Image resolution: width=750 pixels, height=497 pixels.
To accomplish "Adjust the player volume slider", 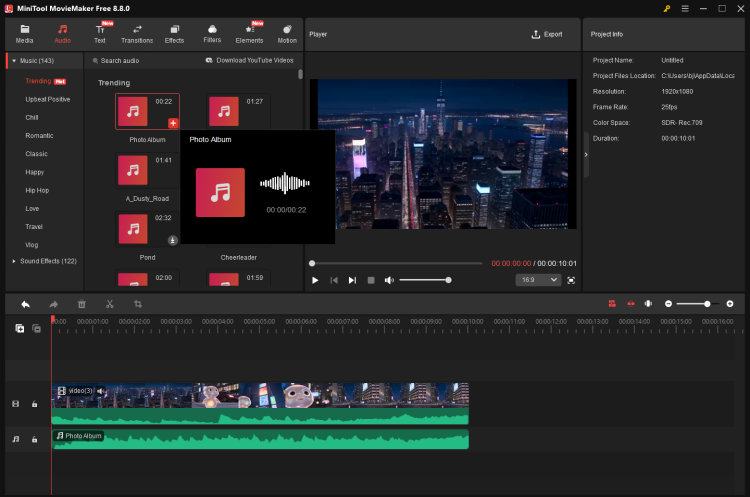I will point(425,280).
